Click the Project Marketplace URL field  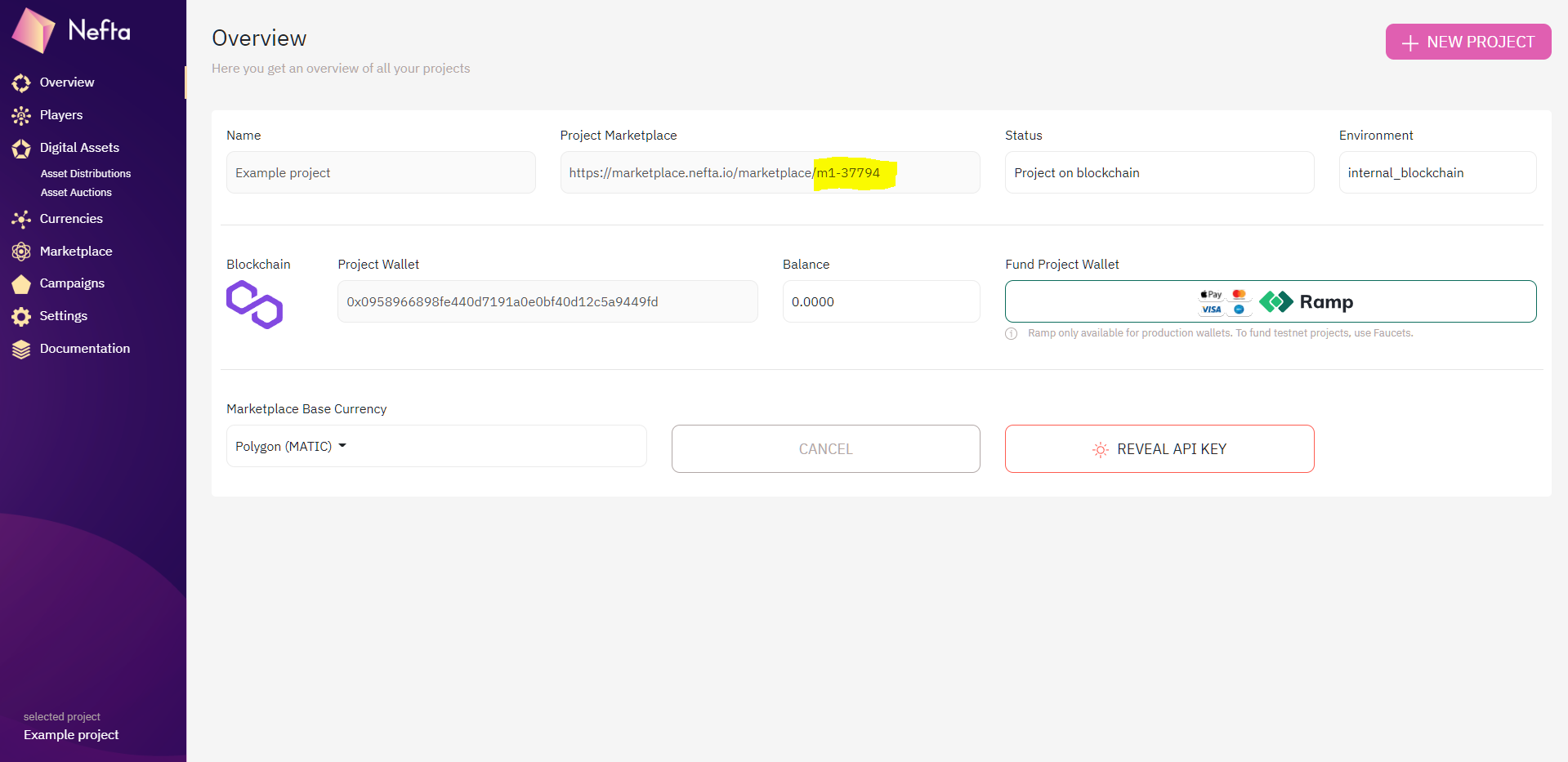(770, 172)
